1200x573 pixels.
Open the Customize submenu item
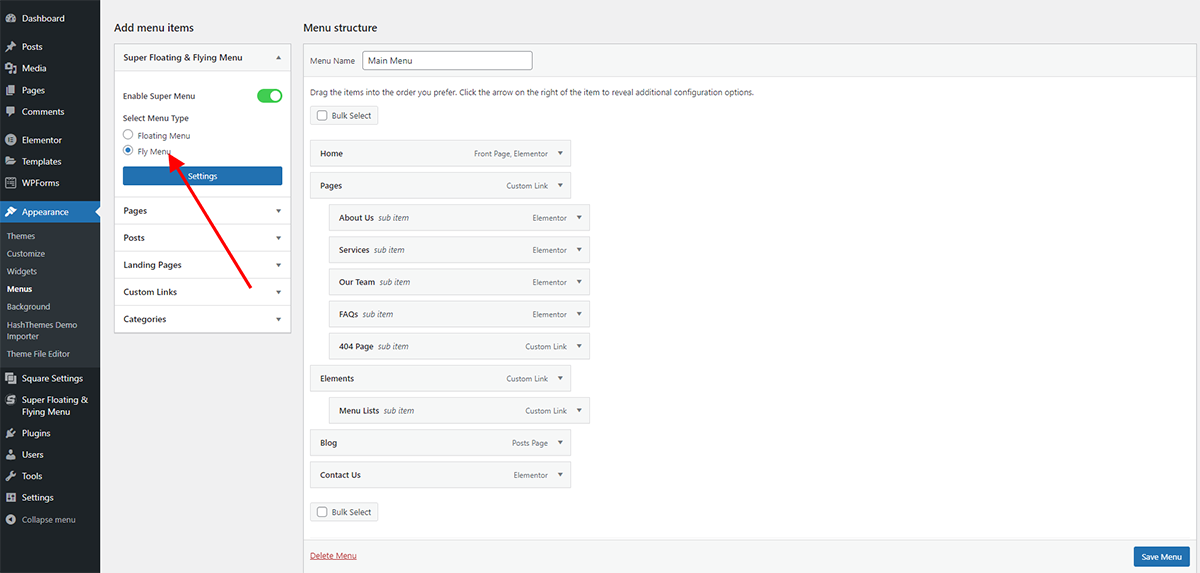pyautogui.click(x=26, y=254)
